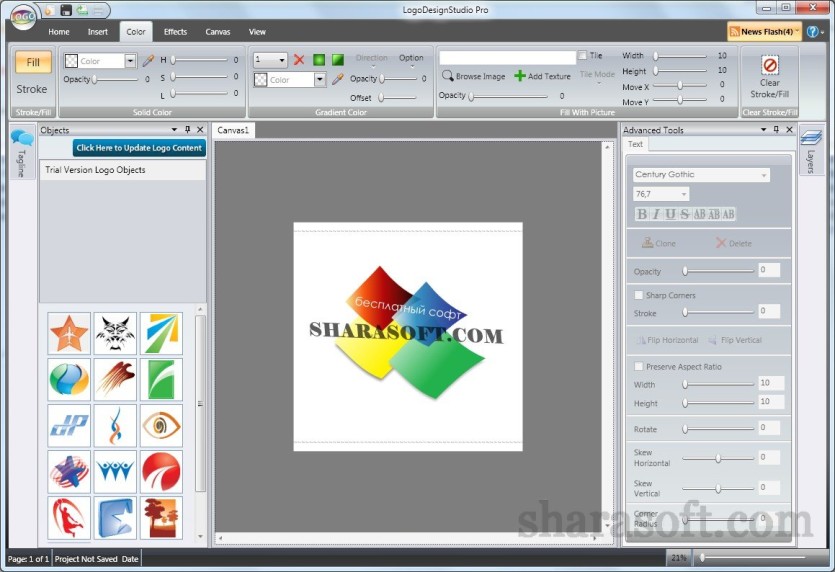Viewport: 835px width, 572px height.
Task: Use the gradient color eyedropper tool
Action: tap(337, 79)
